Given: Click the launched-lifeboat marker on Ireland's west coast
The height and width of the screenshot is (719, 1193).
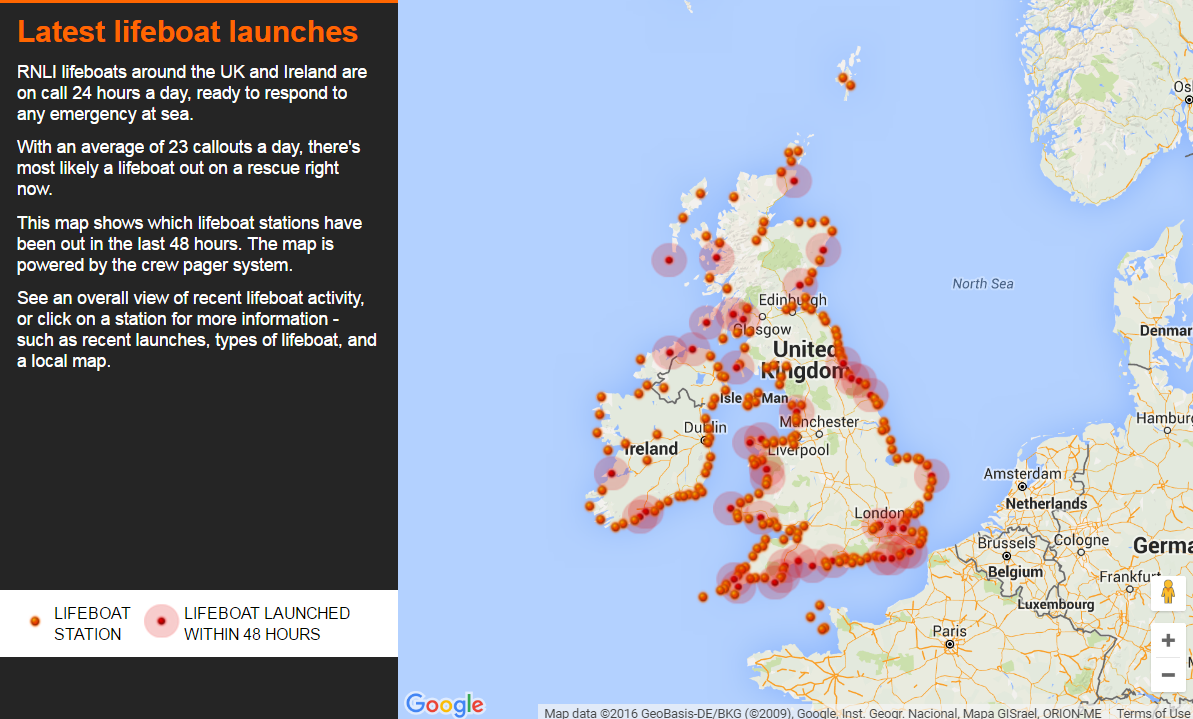Looking at the screenshot, I should [x=611, y=473].
